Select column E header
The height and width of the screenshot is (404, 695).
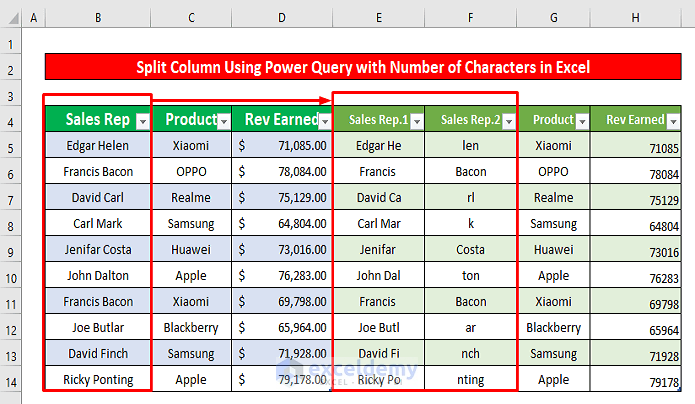(x=378, y=19)
